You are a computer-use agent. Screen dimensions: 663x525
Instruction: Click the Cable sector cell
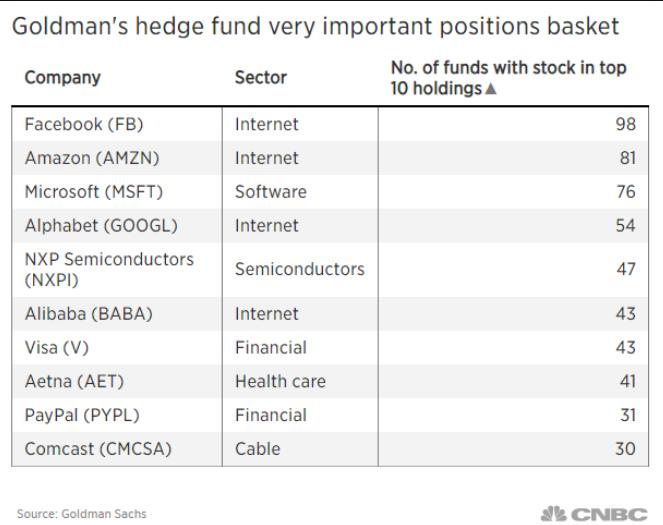pos(300,449)
